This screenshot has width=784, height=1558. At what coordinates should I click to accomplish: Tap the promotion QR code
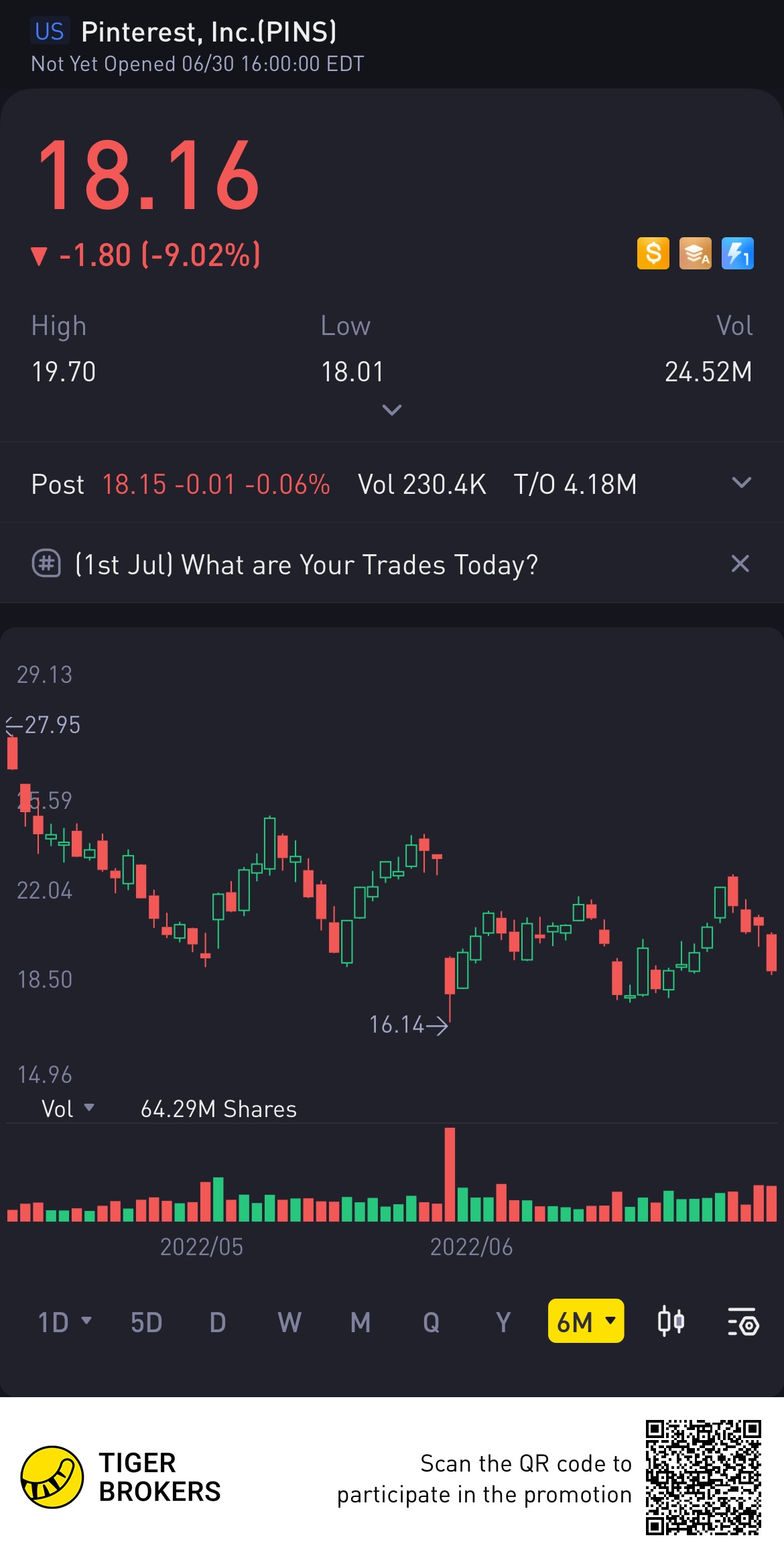703,1477
